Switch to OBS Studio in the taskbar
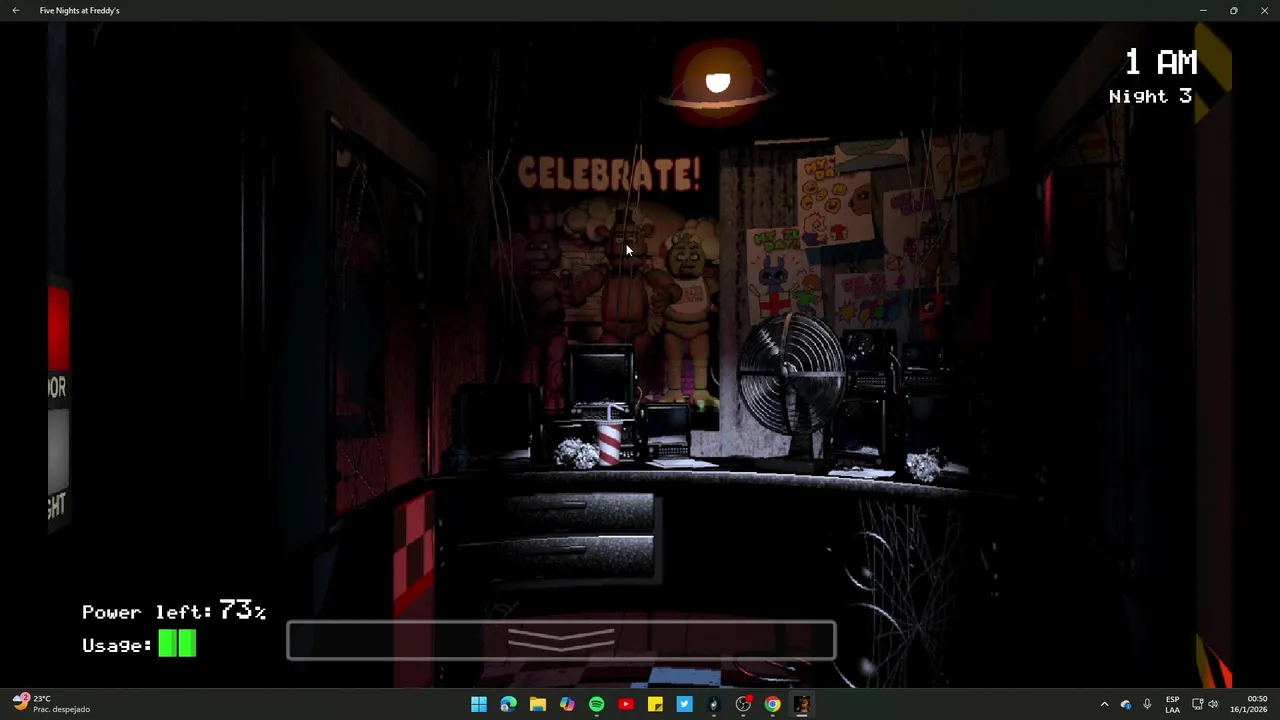Viewport: 1280px width, 720px height. tap(743, 705)
